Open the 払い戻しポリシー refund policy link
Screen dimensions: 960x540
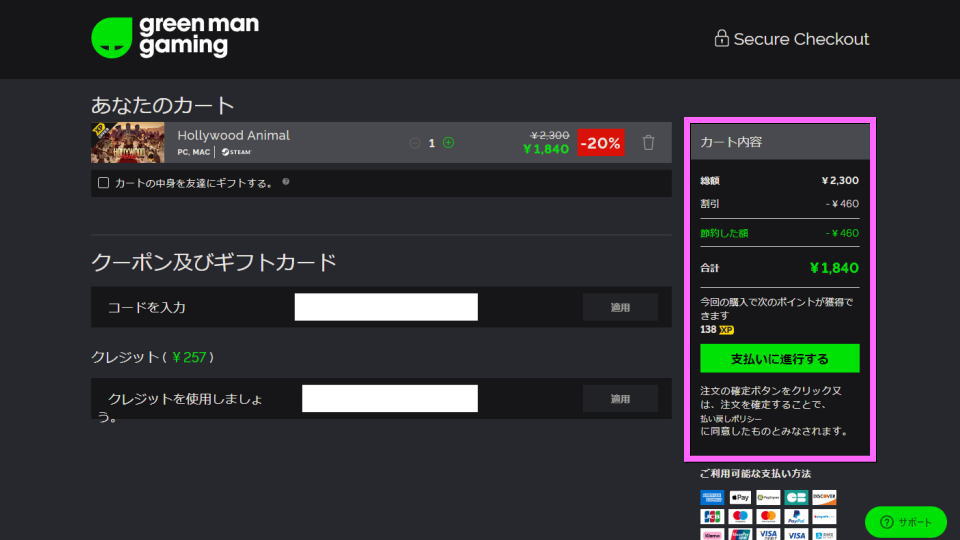[731, 419]
